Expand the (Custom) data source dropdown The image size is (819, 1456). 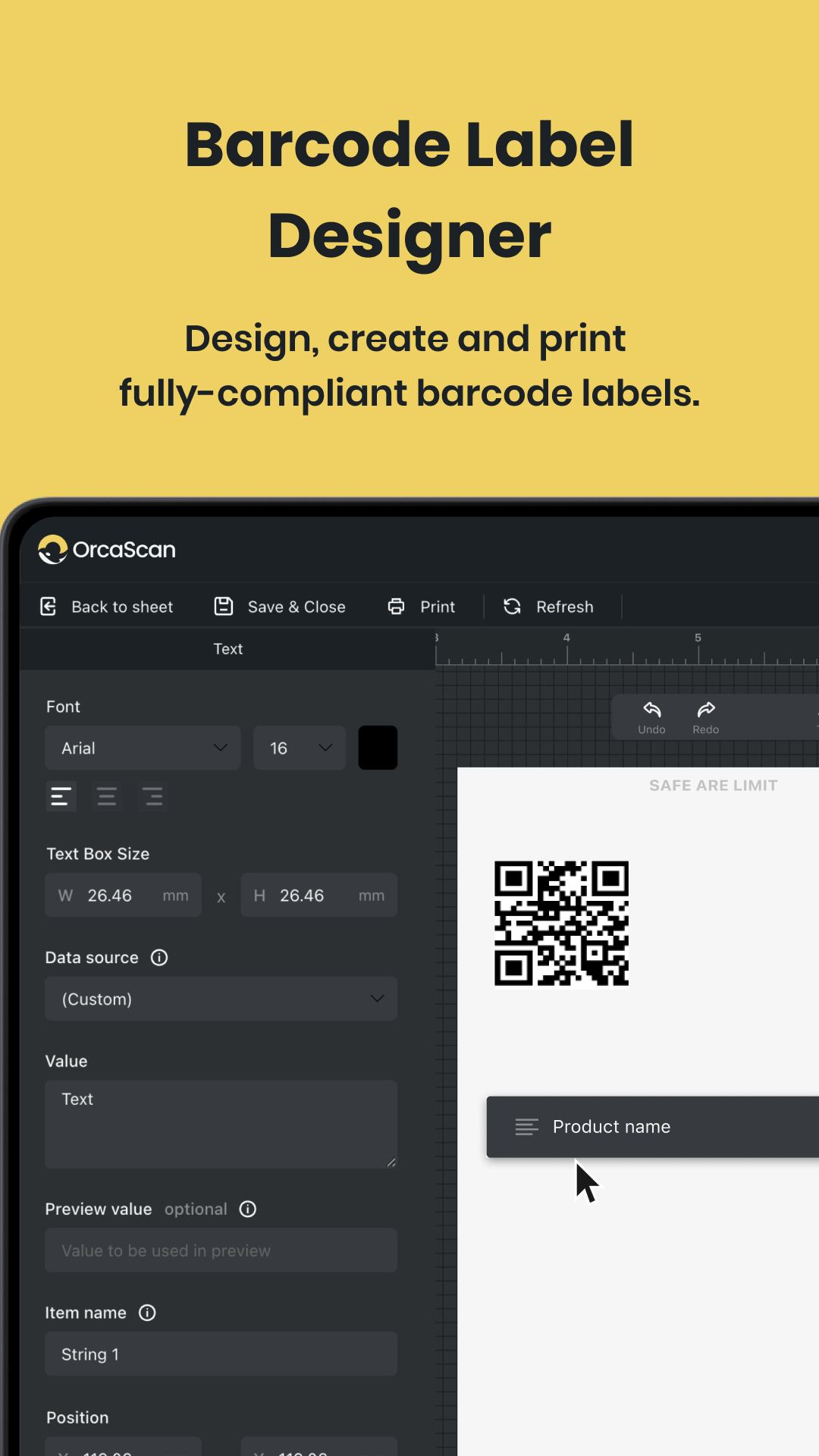pyautogui.click(x=221, y=999)
